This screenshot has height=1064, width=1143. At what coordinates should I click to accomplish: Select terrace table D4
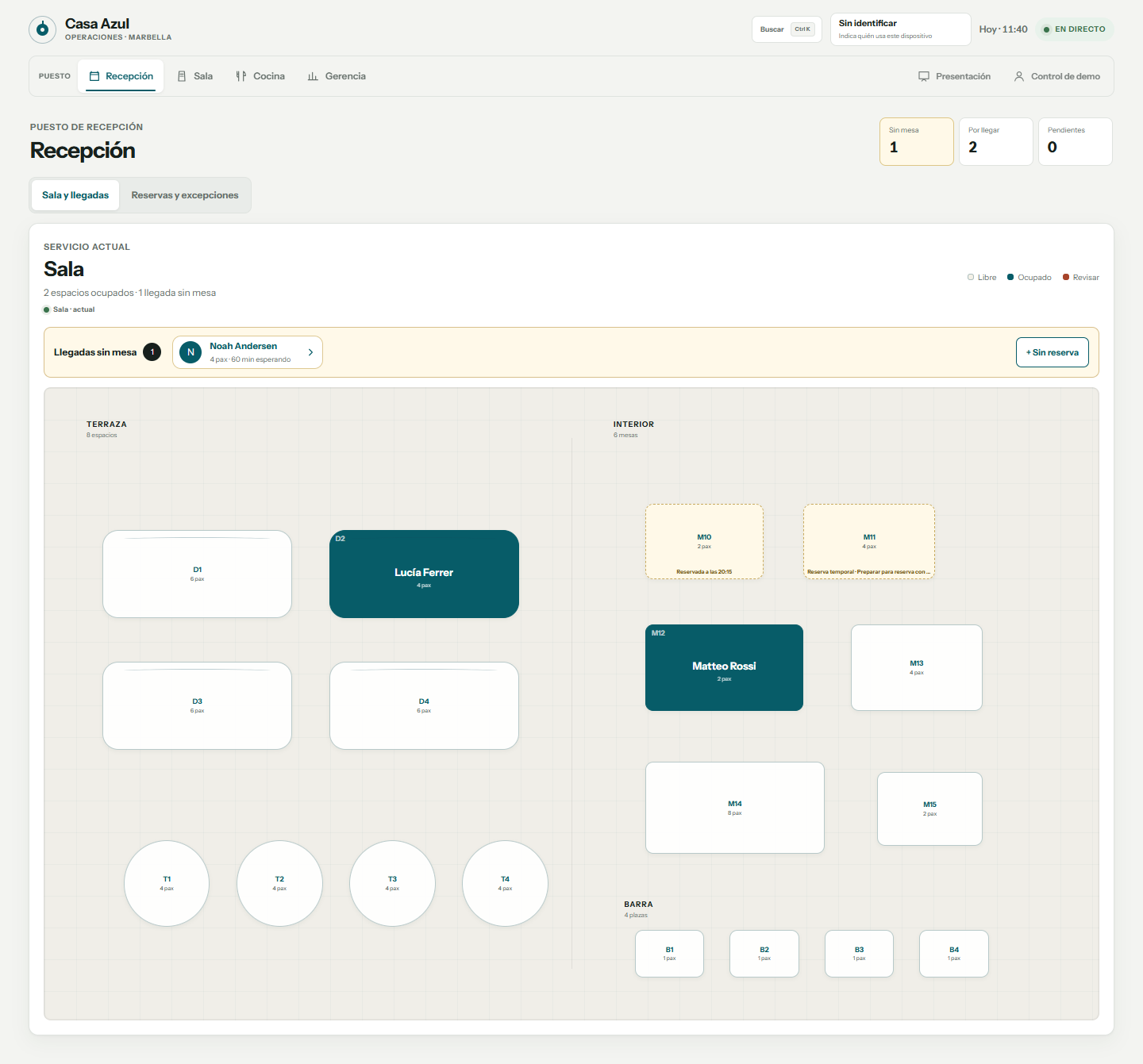click(x=424, y=705)
